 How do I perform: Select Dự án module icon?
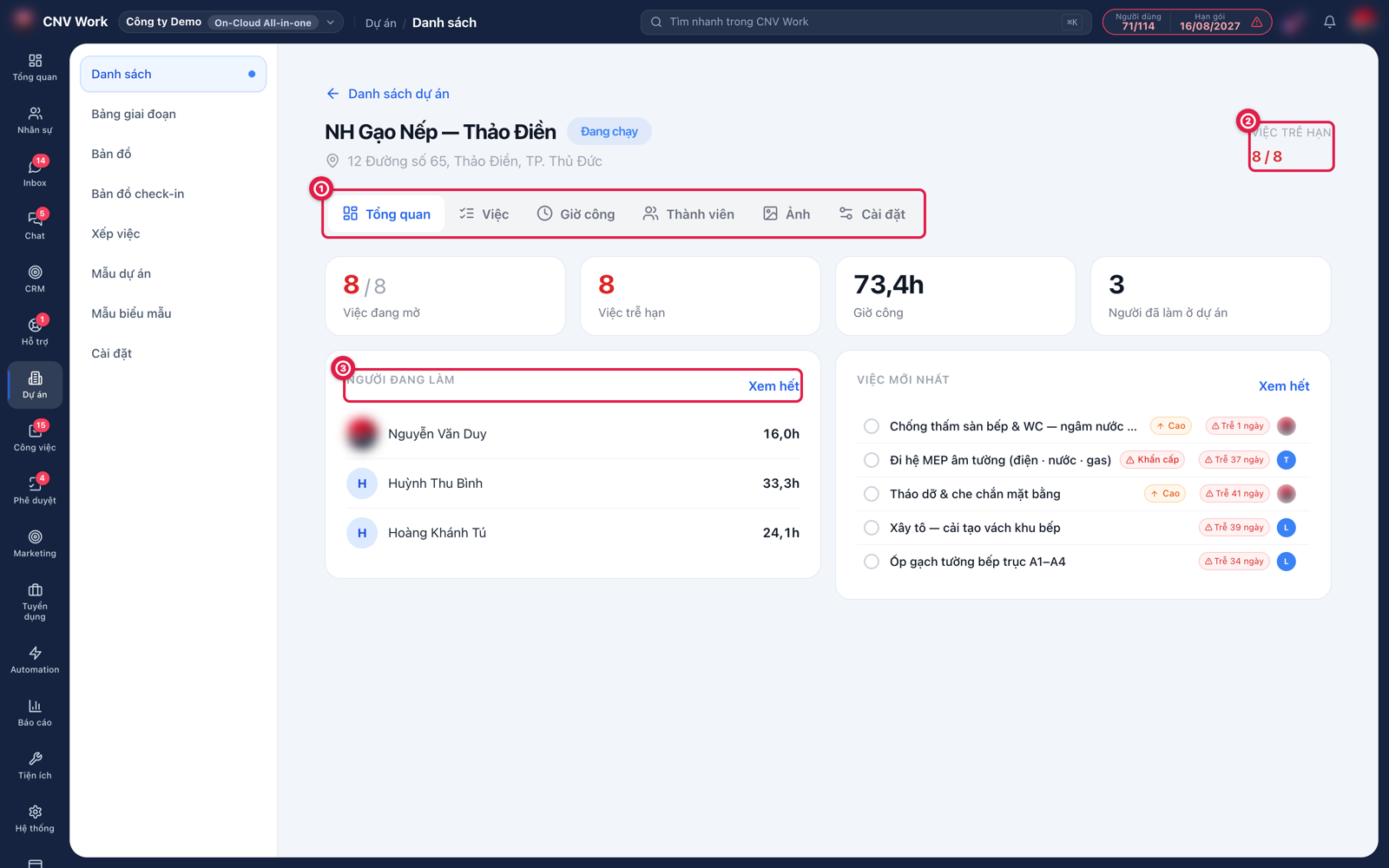[35, 385]
